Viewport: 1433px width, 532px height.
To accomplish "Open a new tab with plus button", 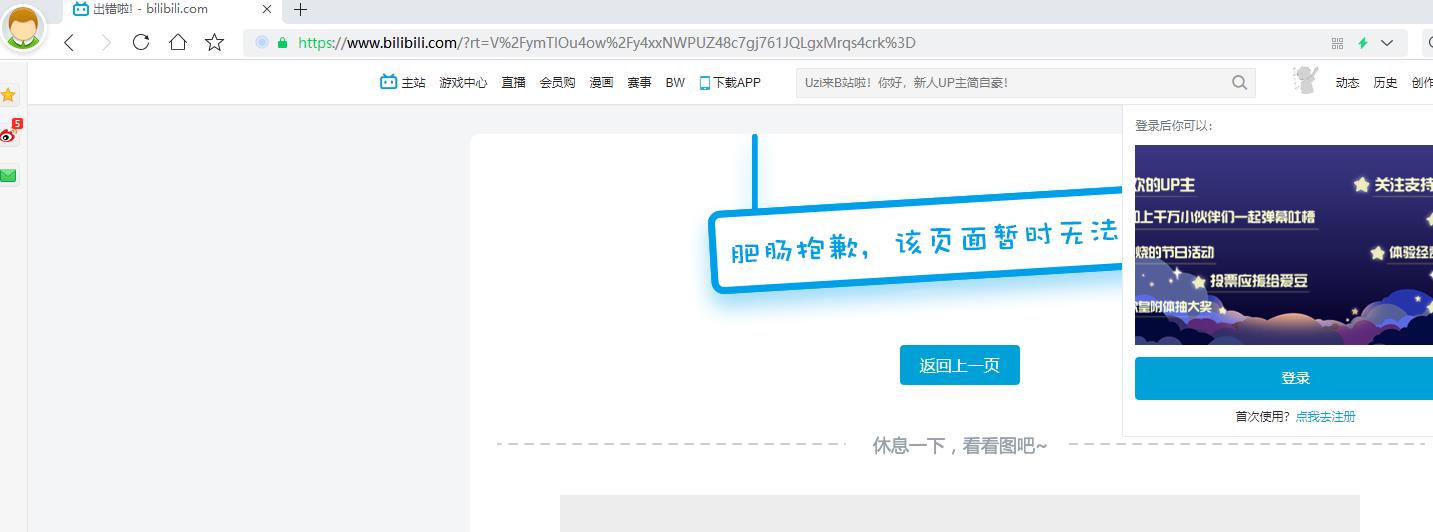I will (300, 10).
